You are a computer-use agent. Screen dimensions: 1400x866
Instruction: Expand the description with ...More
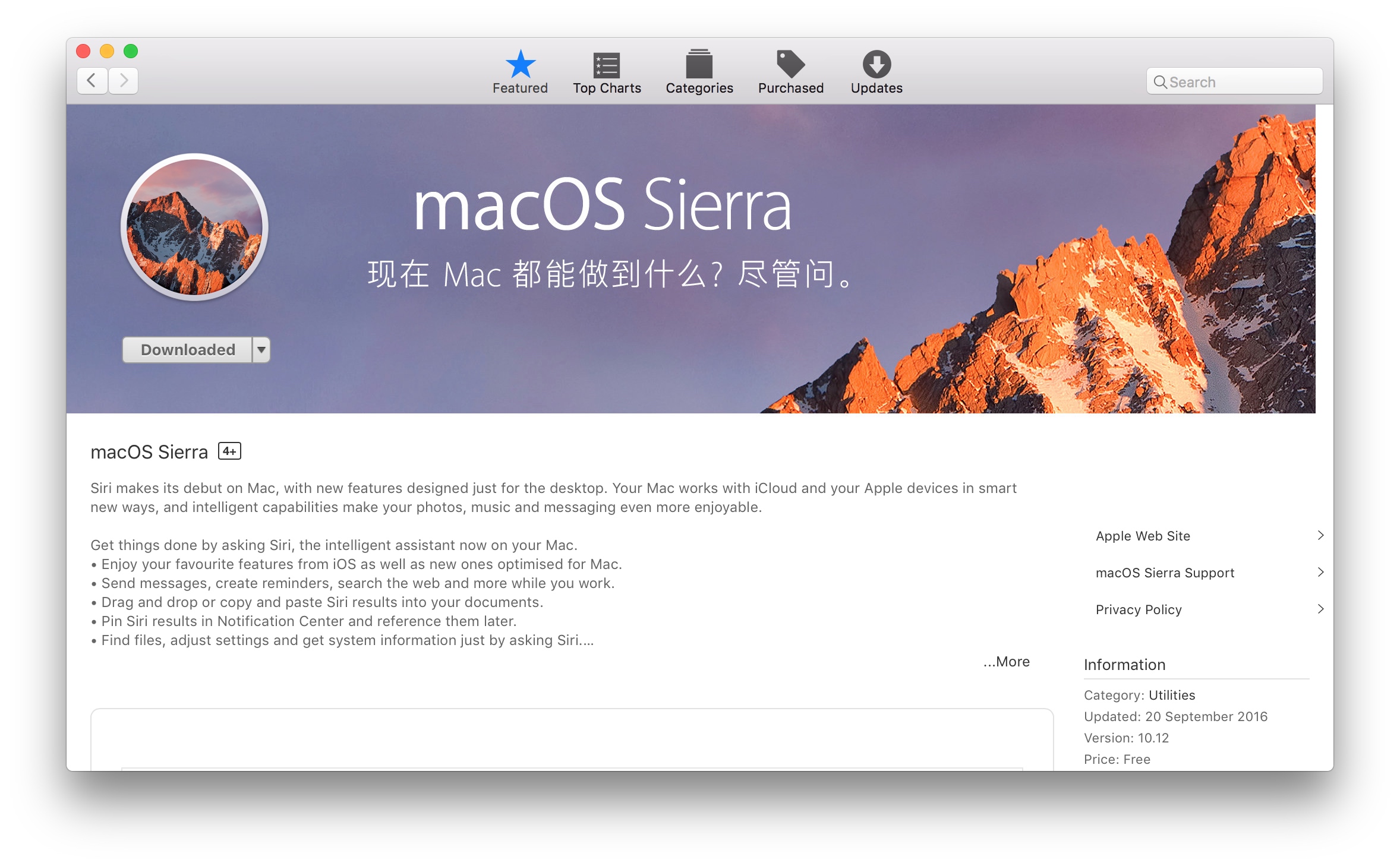(x=1006, y=662)
